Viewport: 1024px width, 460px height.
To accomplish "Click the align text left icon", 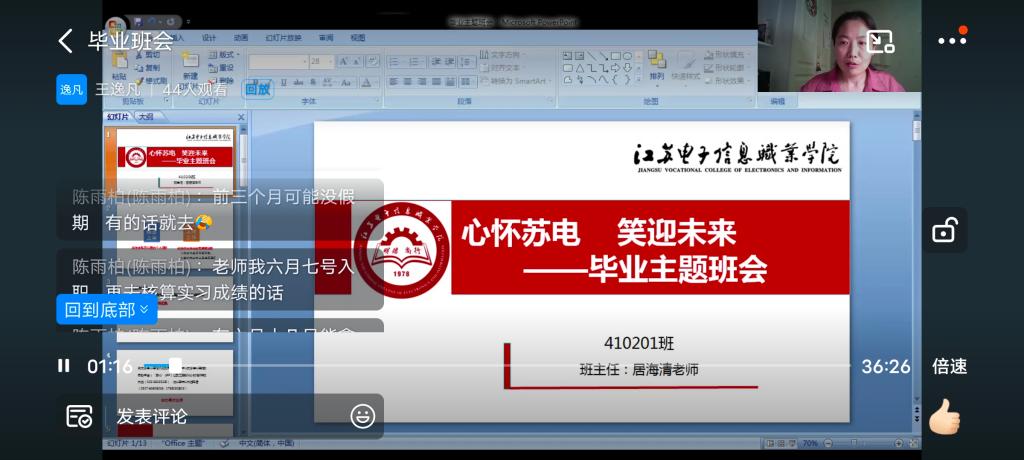I will (x=394, y=82).
